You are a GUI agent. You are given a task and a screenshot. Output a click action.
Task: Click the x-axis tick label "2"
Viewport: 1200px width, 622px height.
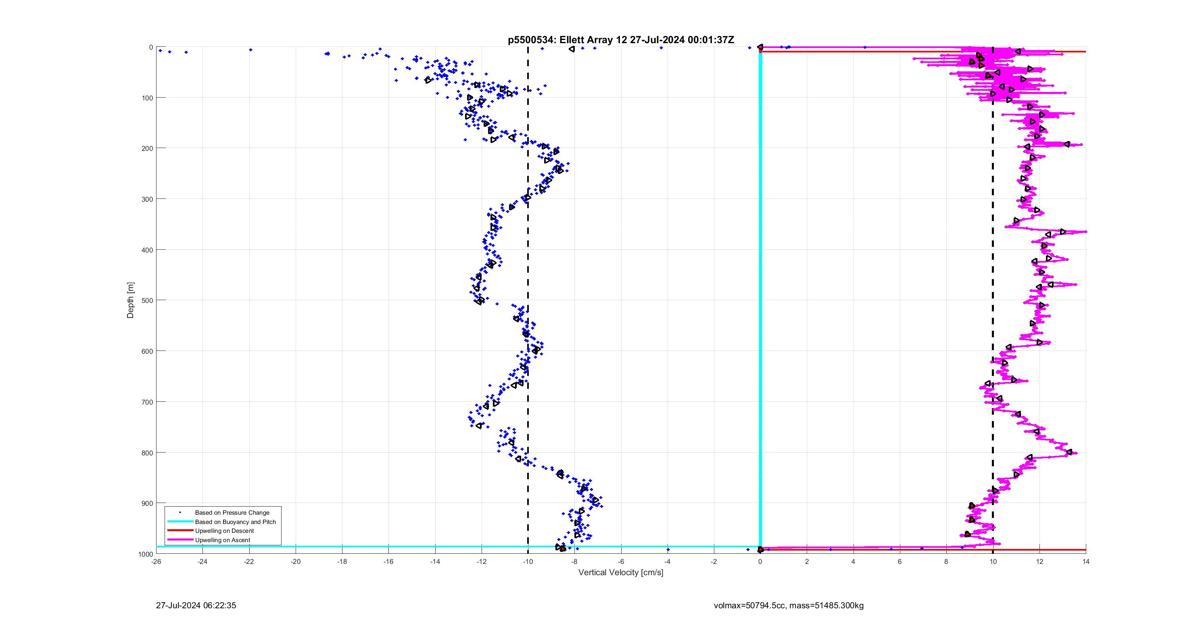(x=807, y=561)
